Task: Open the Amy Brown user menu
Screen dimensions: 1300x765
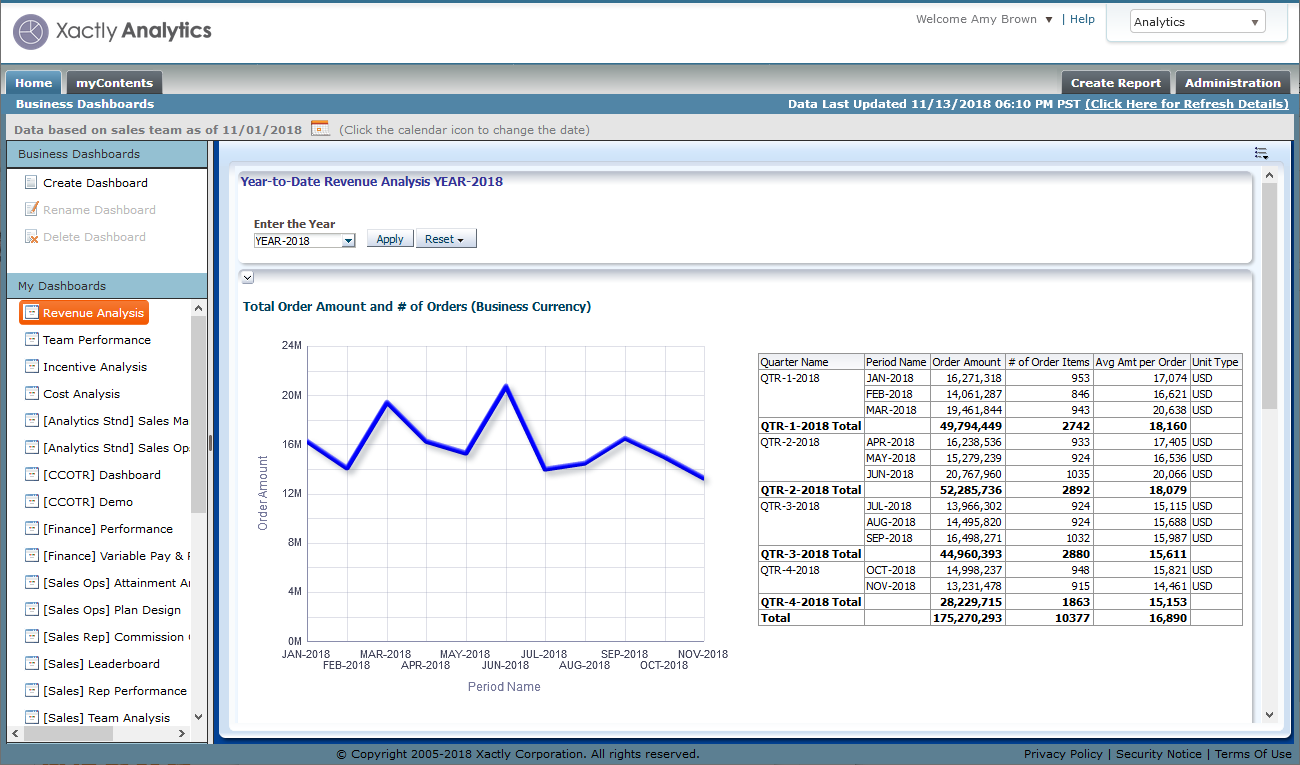Action: coord(1048,19)
